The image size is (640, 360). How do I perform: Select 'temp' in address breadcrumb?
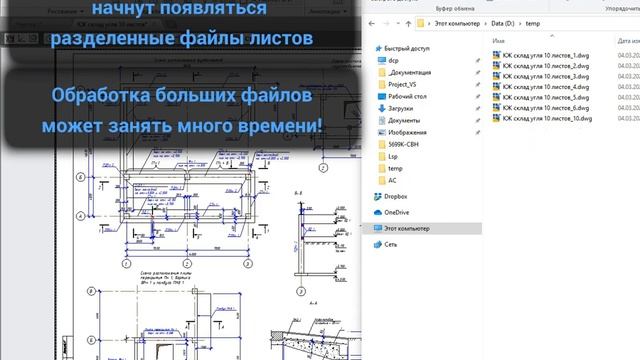532,24
